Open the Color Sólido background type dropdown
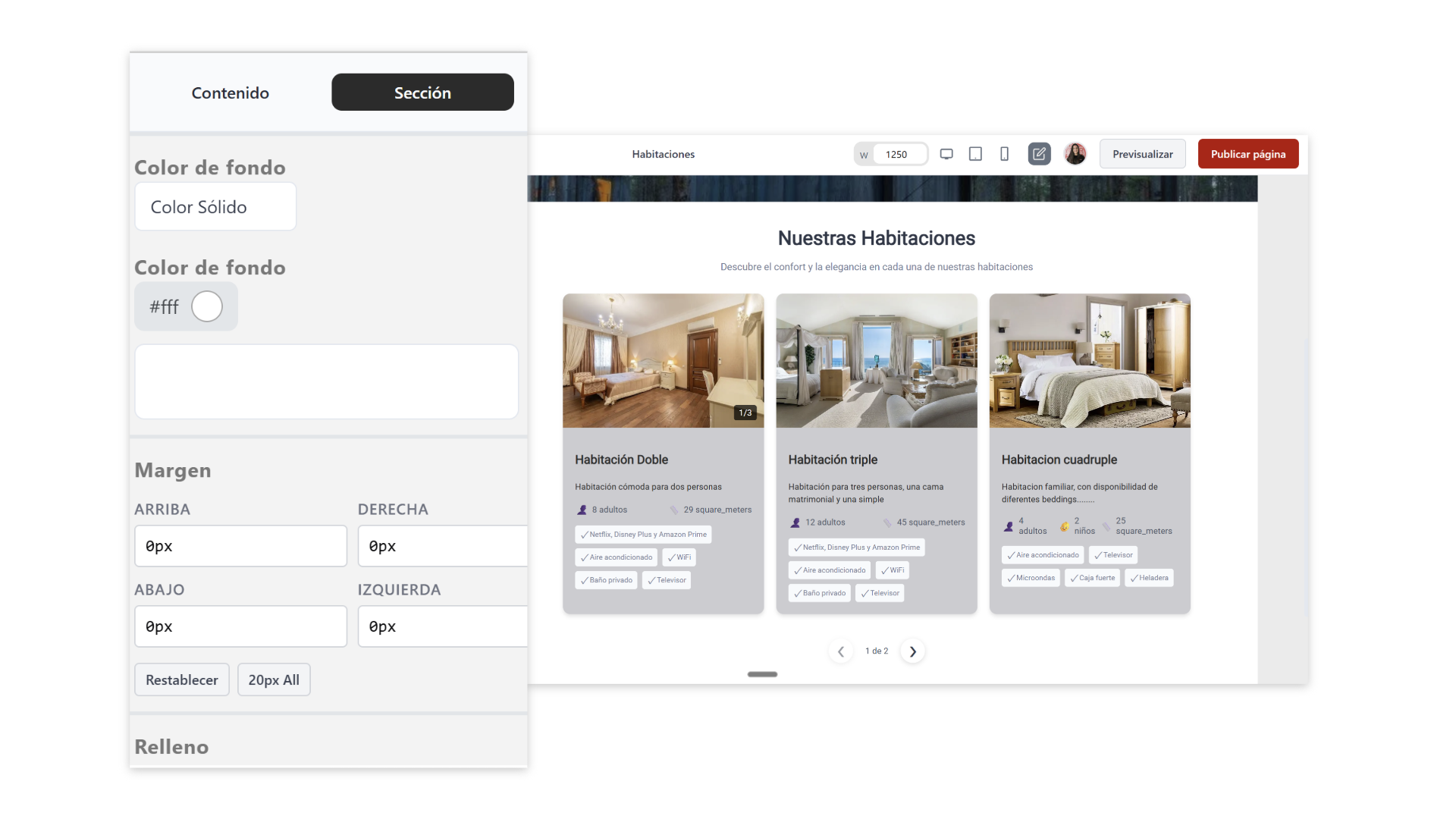The width and height of the screenshot is (1456, 819). pyautogui.click(x=215, y=207)
